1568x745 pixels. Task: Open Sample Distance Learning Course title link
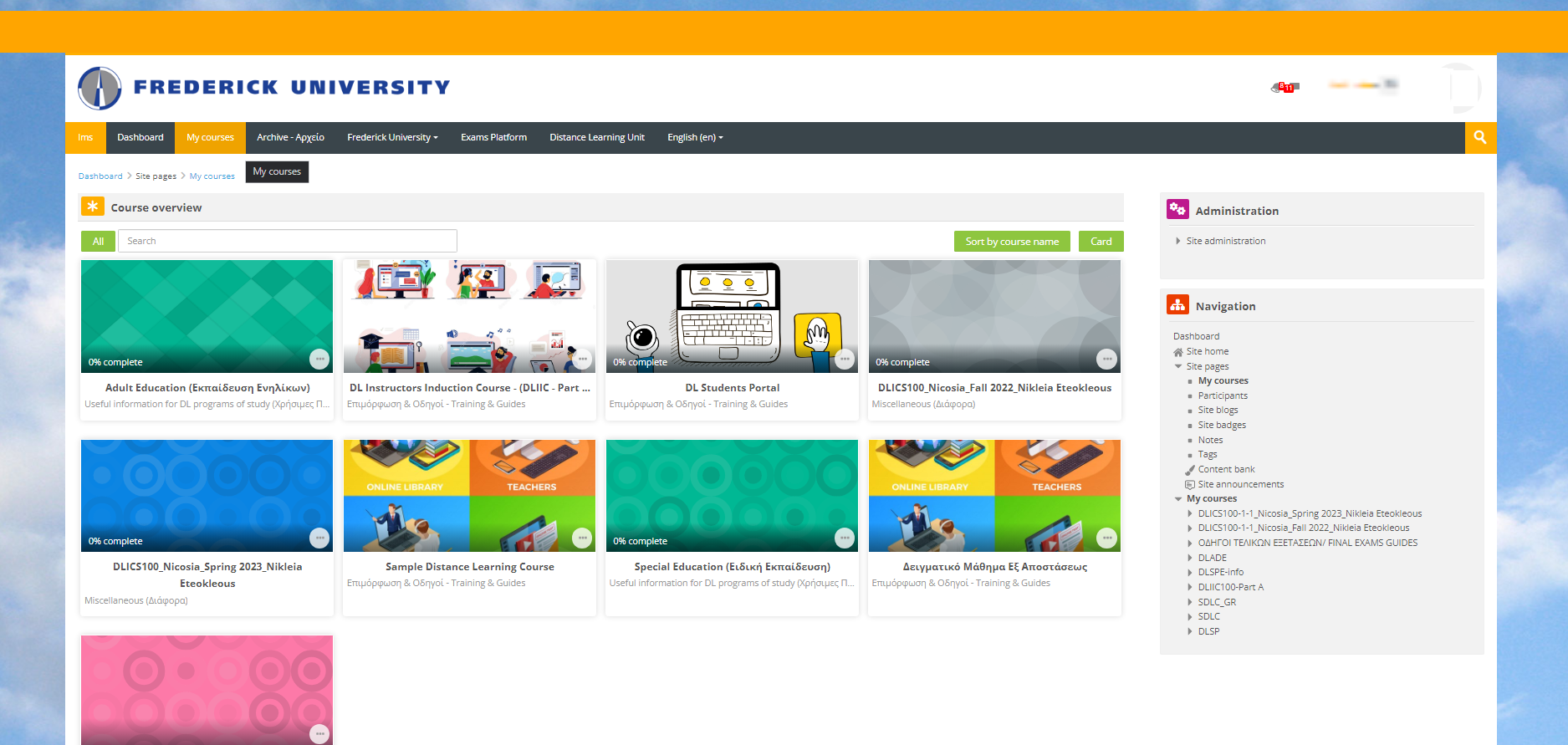click(x=470, y=567)
